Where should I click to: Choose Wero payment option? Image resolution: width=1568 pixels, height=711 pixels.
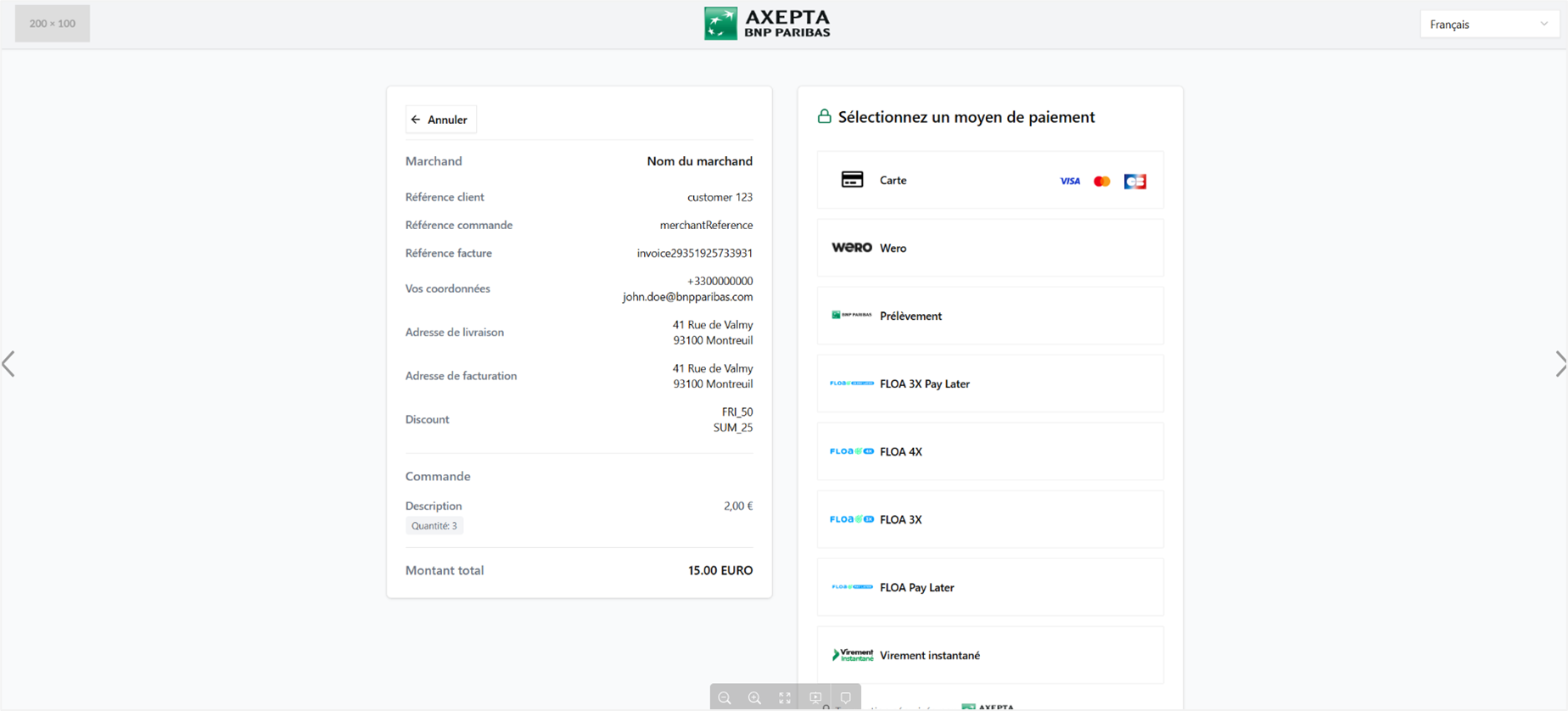coord(989,248)
